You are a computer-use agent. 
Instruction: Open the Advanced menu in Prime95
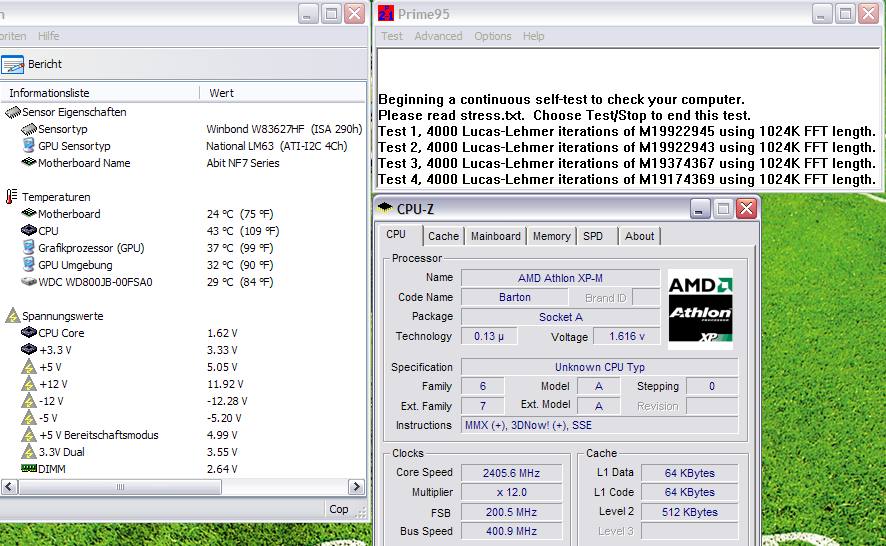tap(438, 36)
